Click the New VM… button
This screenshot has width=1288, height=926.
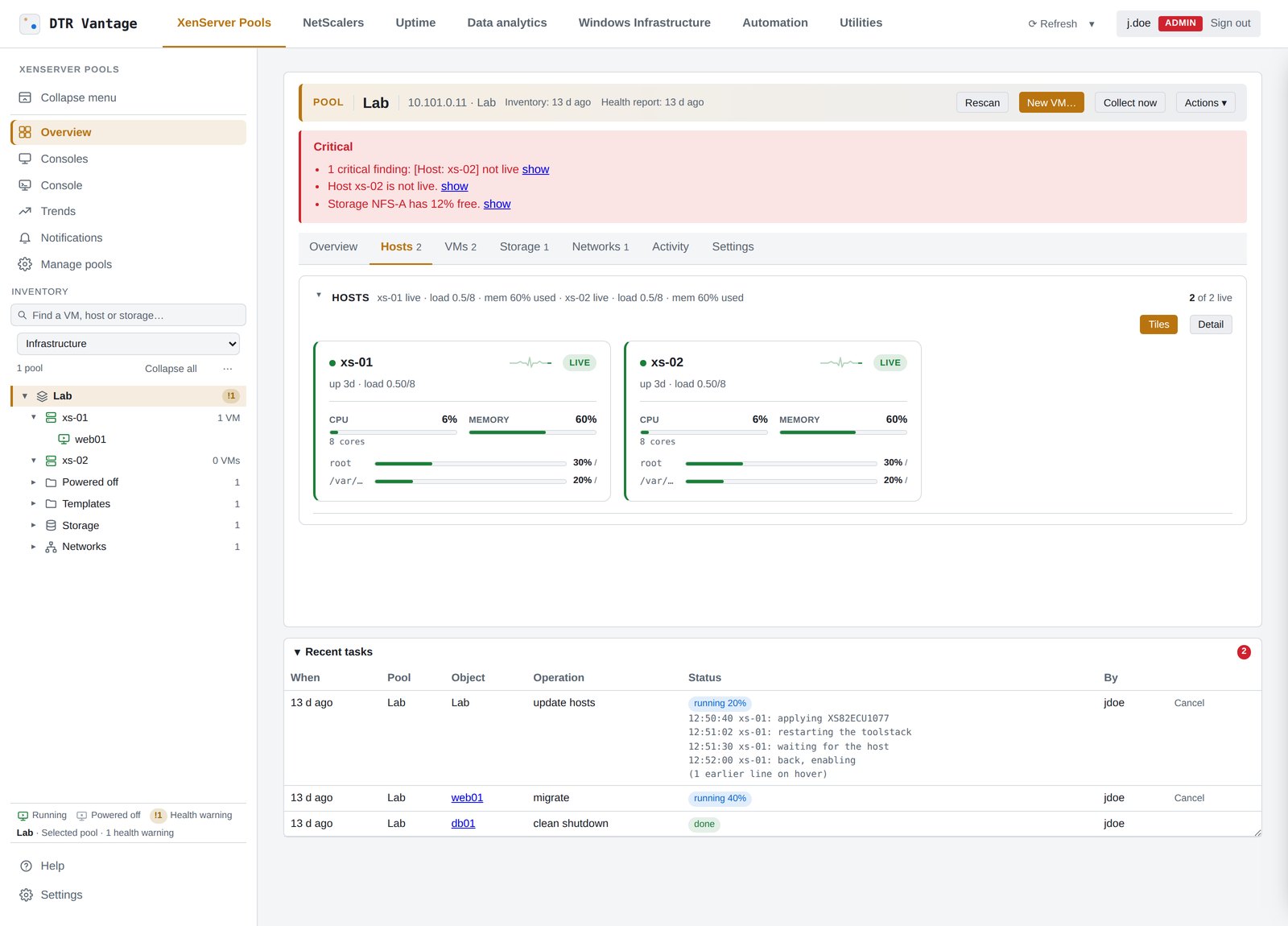[1051, 103]
